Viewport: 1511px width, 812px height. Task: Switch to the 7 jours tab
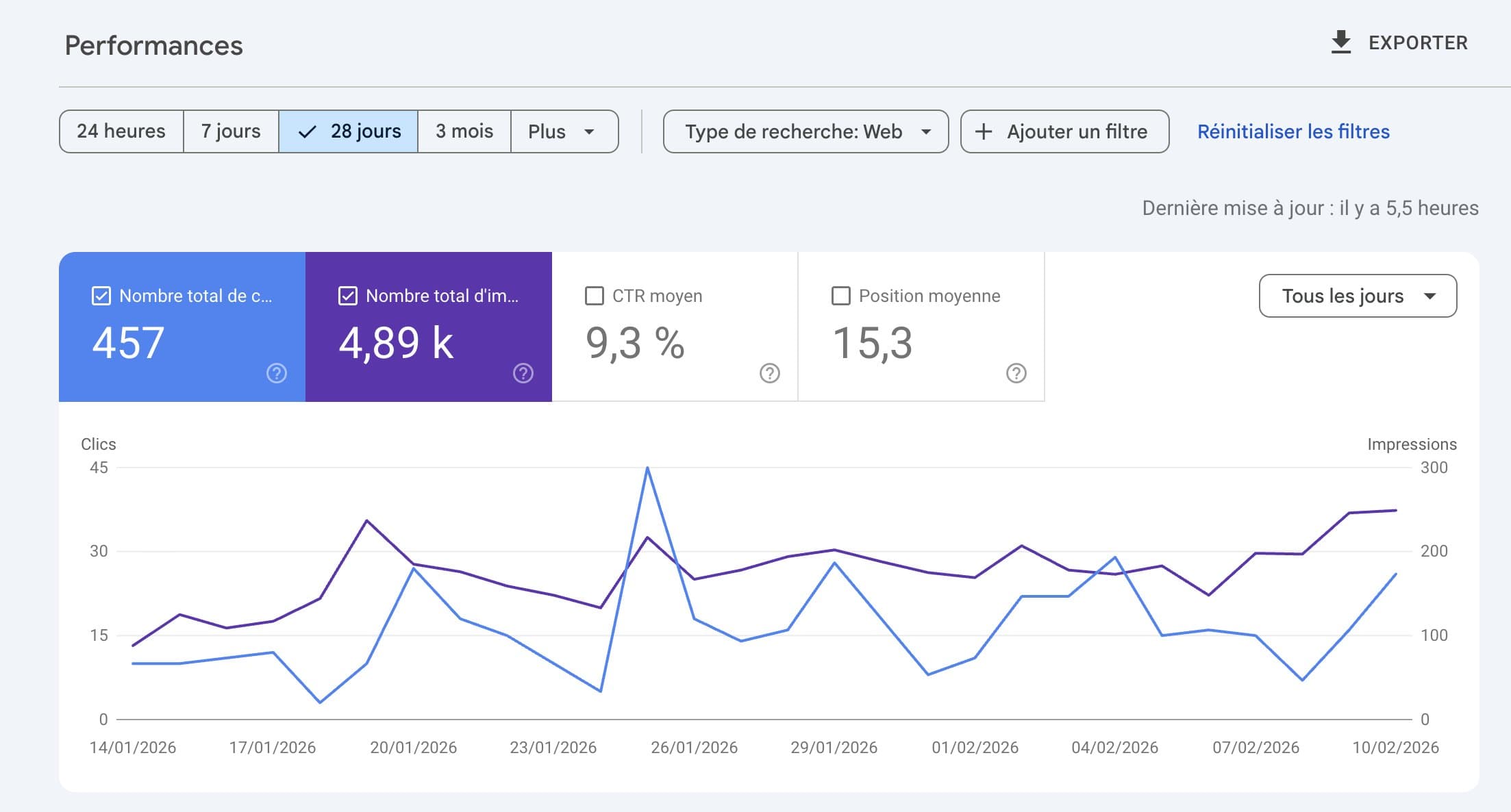point(230,131)
